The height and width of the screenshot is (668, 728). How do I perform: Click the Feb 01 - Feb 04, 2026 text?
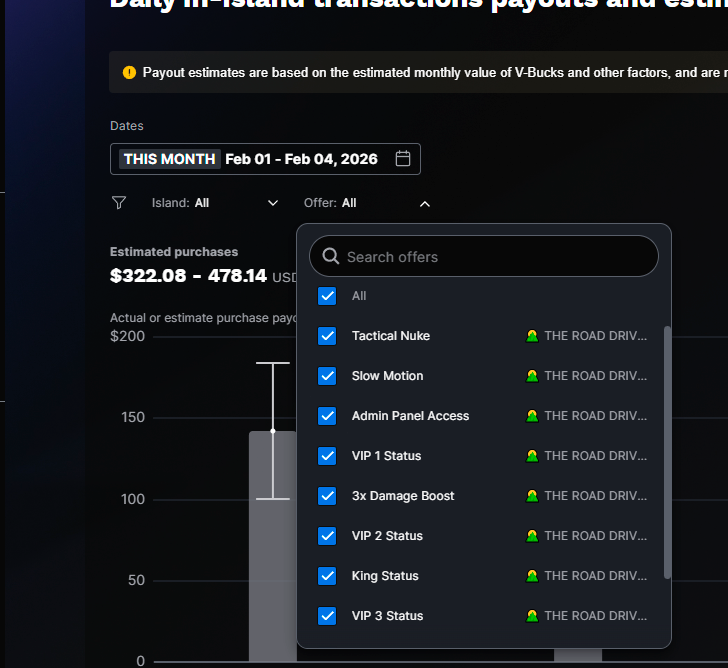(301, 159)
